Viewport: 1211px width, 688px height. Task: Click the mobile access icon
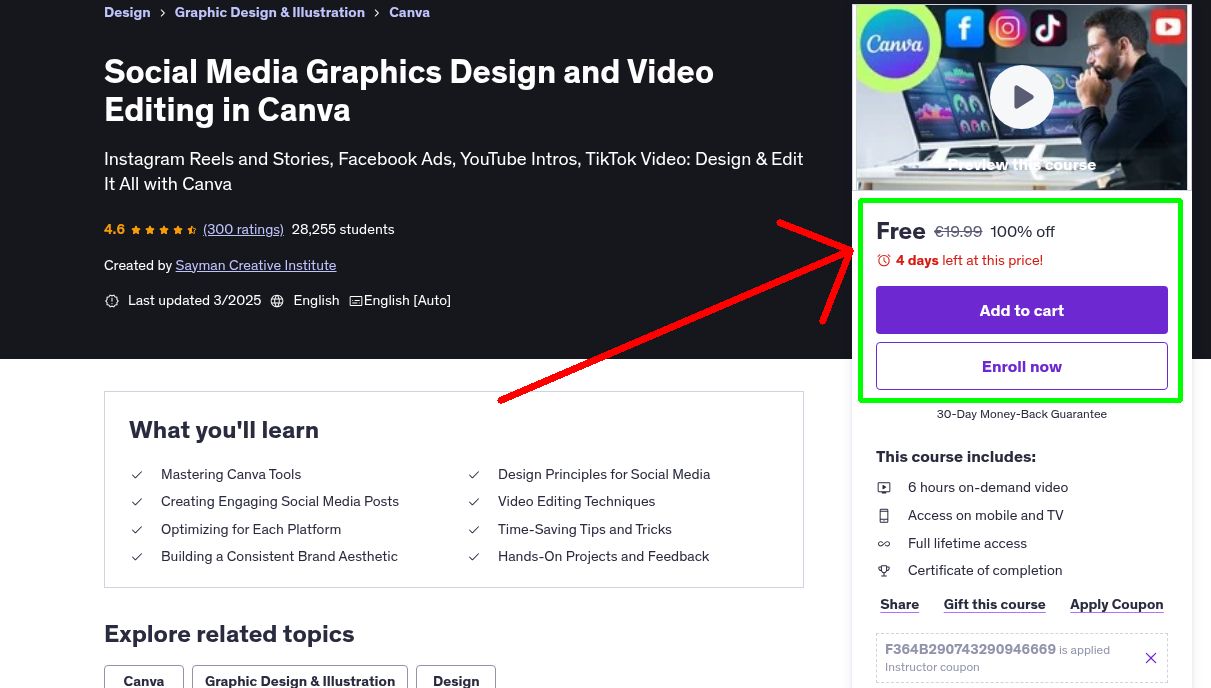pos(884,516)
